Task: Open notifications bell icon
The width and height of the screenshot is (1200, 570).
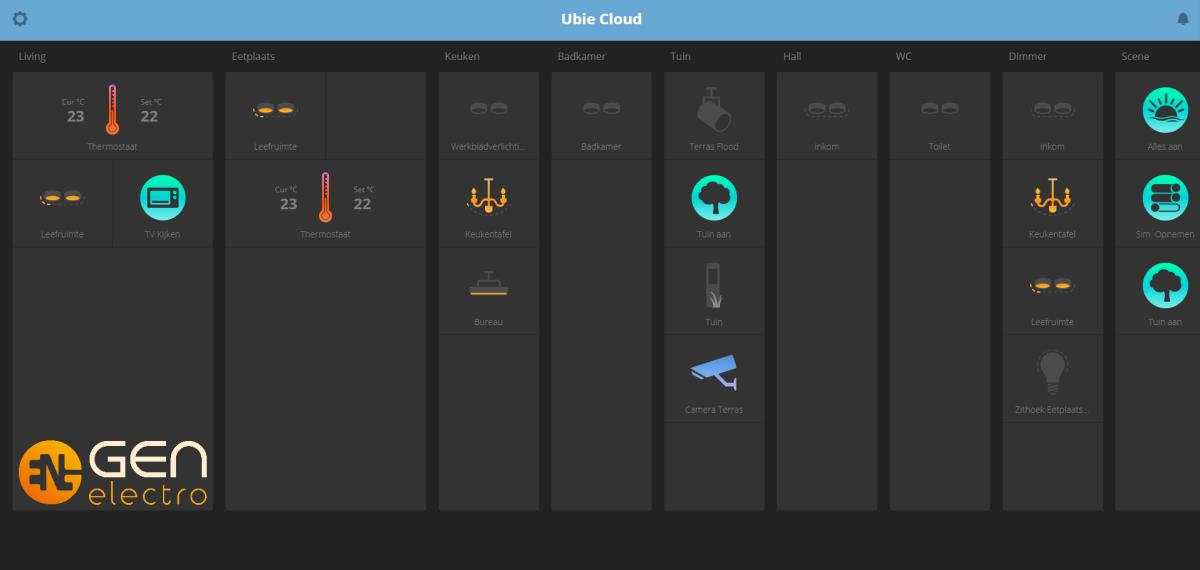Action: coord(1183,19)
